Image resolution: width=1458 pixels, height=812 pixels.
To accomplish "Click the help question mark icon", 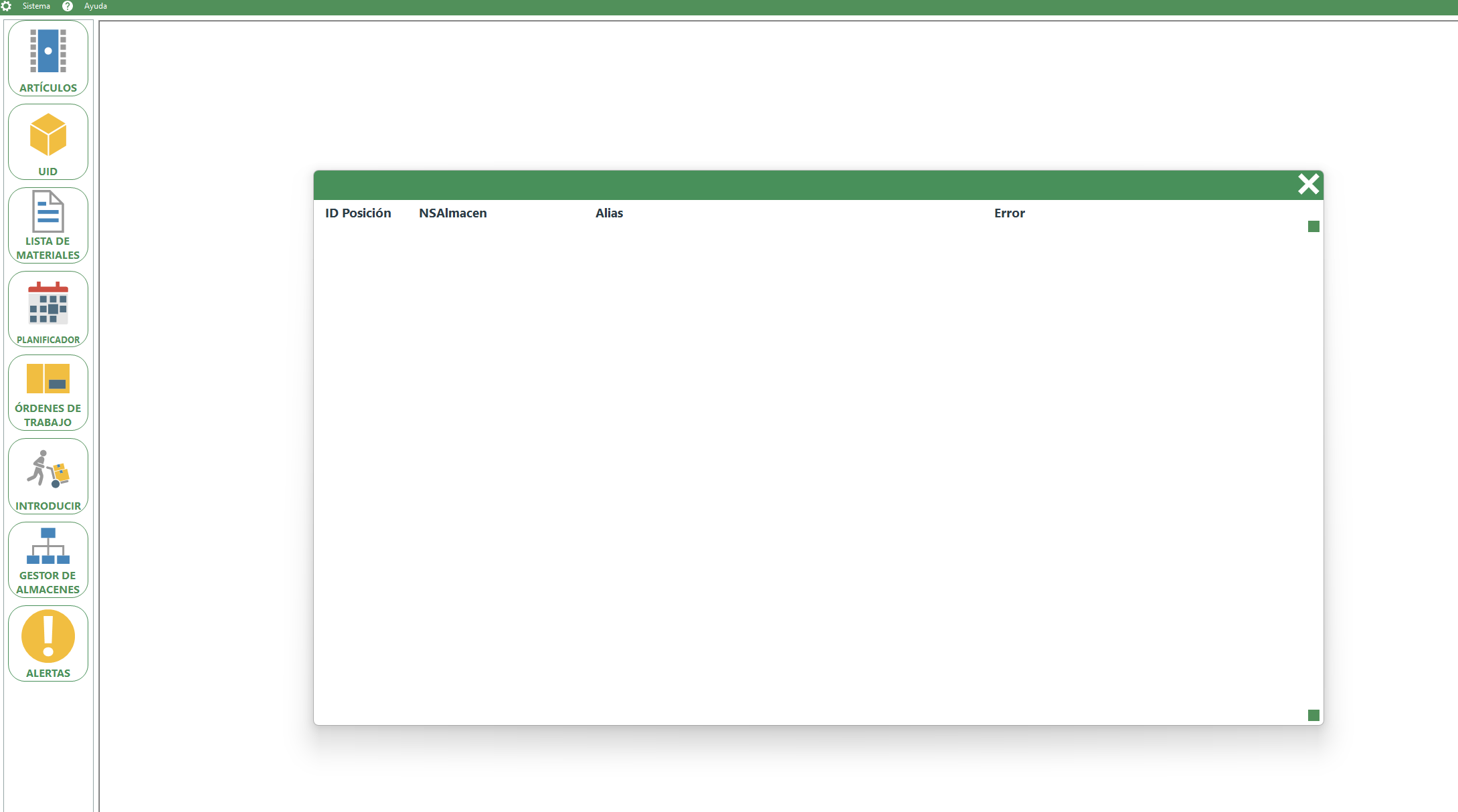I will click(68, 6).
